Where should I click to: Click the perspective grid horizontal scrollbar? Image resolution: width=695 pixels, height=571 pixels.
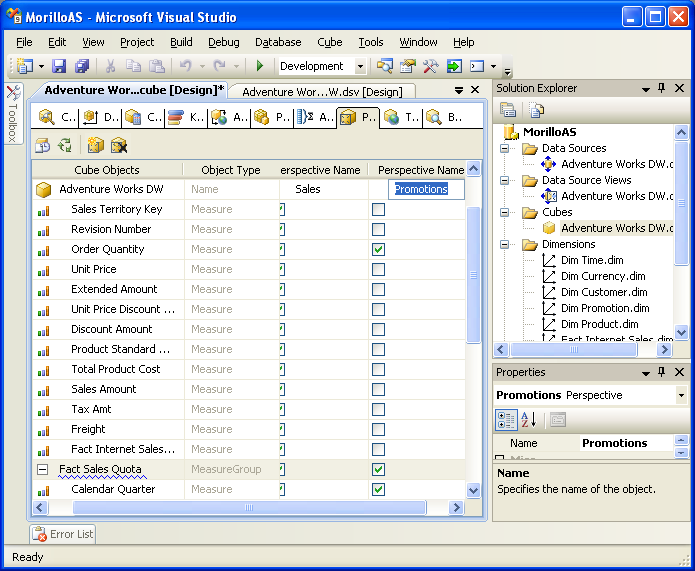pyautogui.click(x=249, y=507)
